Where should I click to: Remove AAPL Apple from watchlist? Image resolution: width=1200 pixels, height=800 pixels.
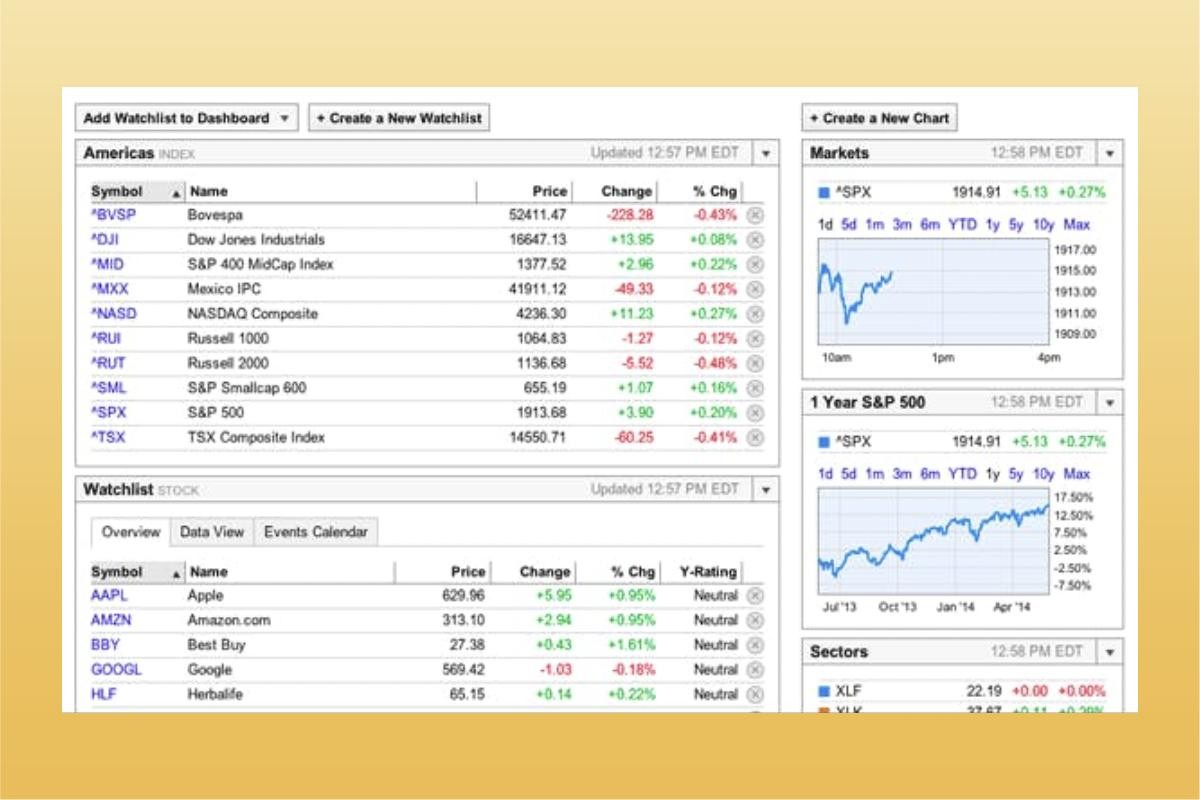[755, 595]
